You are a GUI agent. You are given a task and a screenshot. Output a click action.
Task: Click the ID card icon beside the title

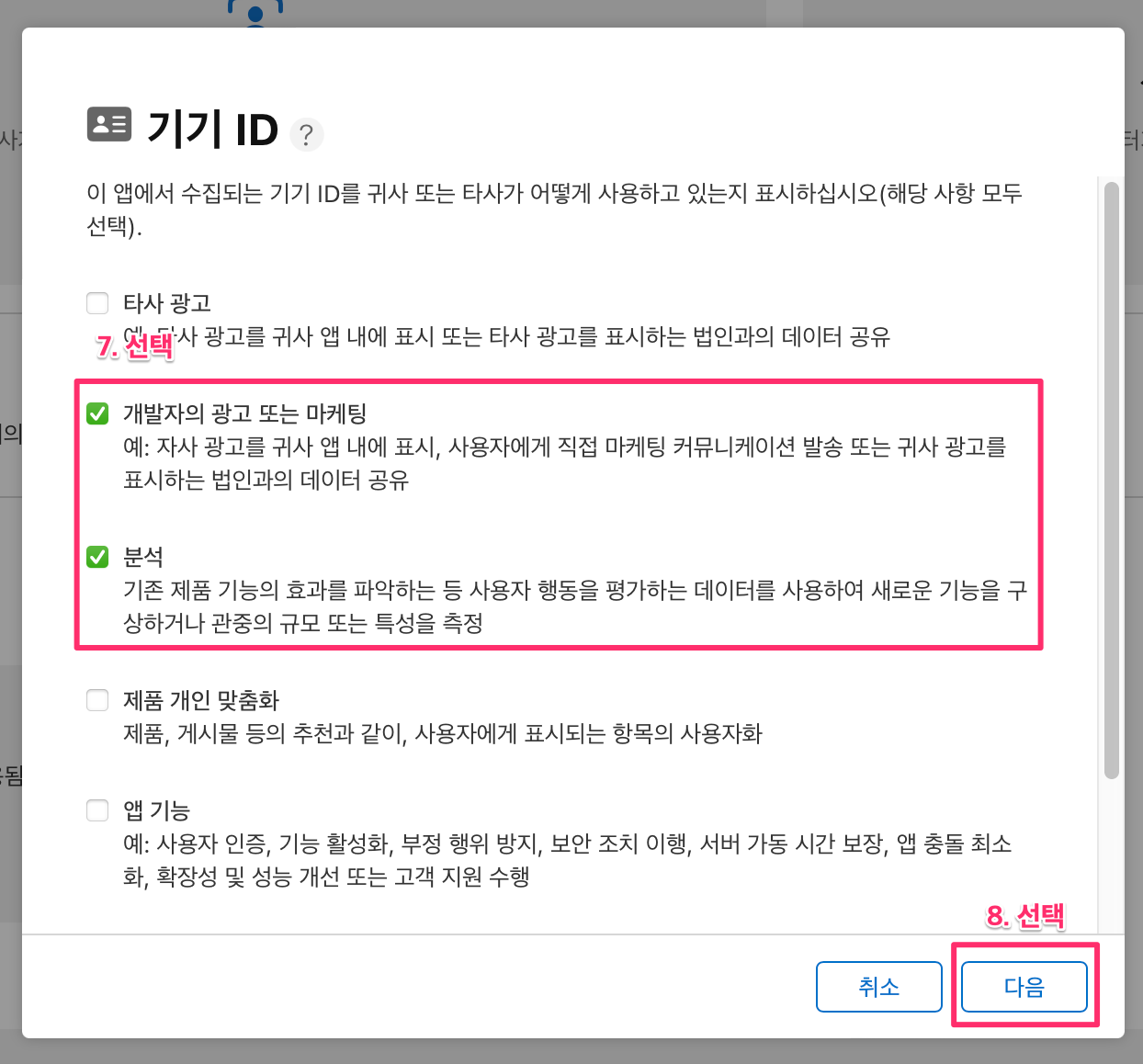[109, 124]
